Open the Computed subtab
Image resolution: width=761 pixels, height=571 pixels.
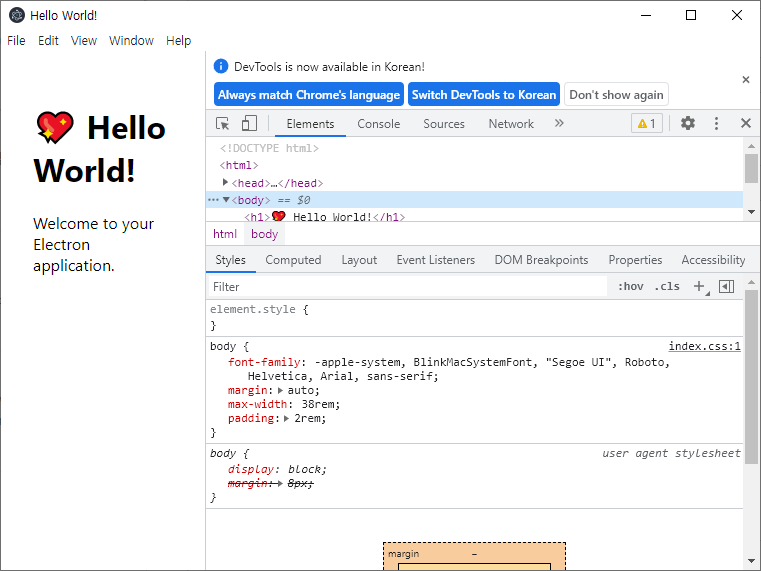(293, 260)
